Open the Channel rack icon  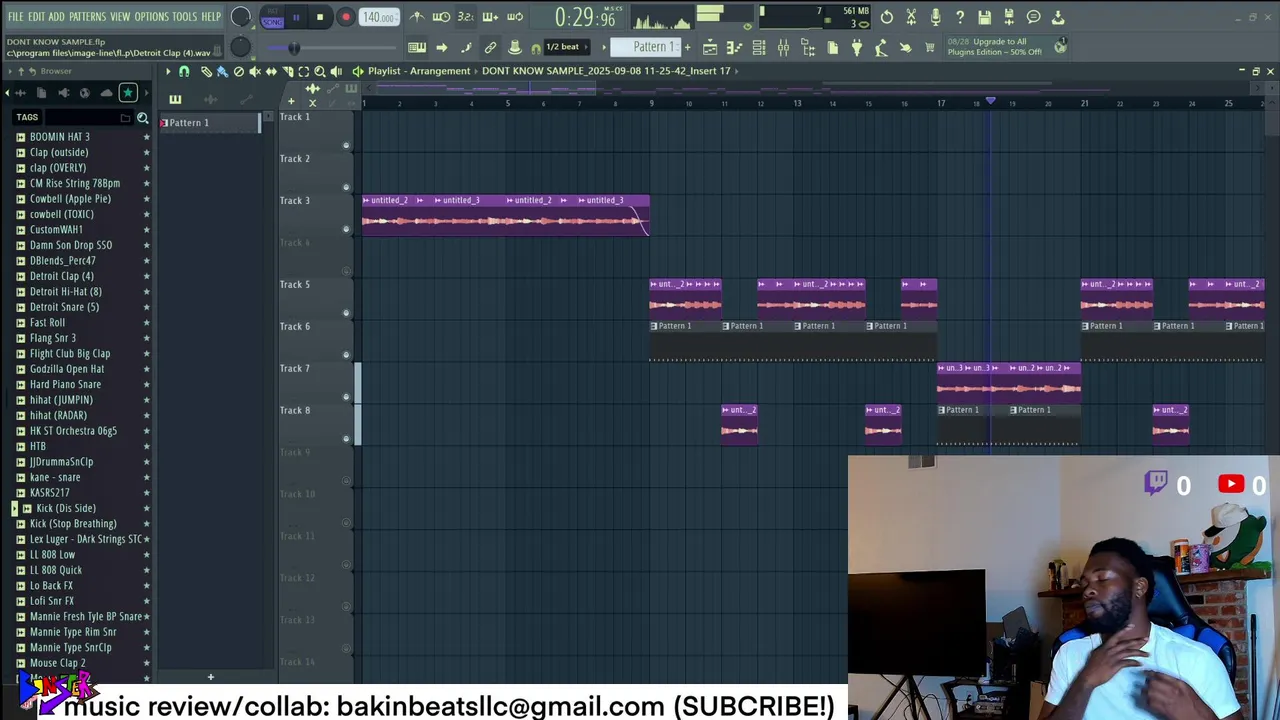(759, 47)
